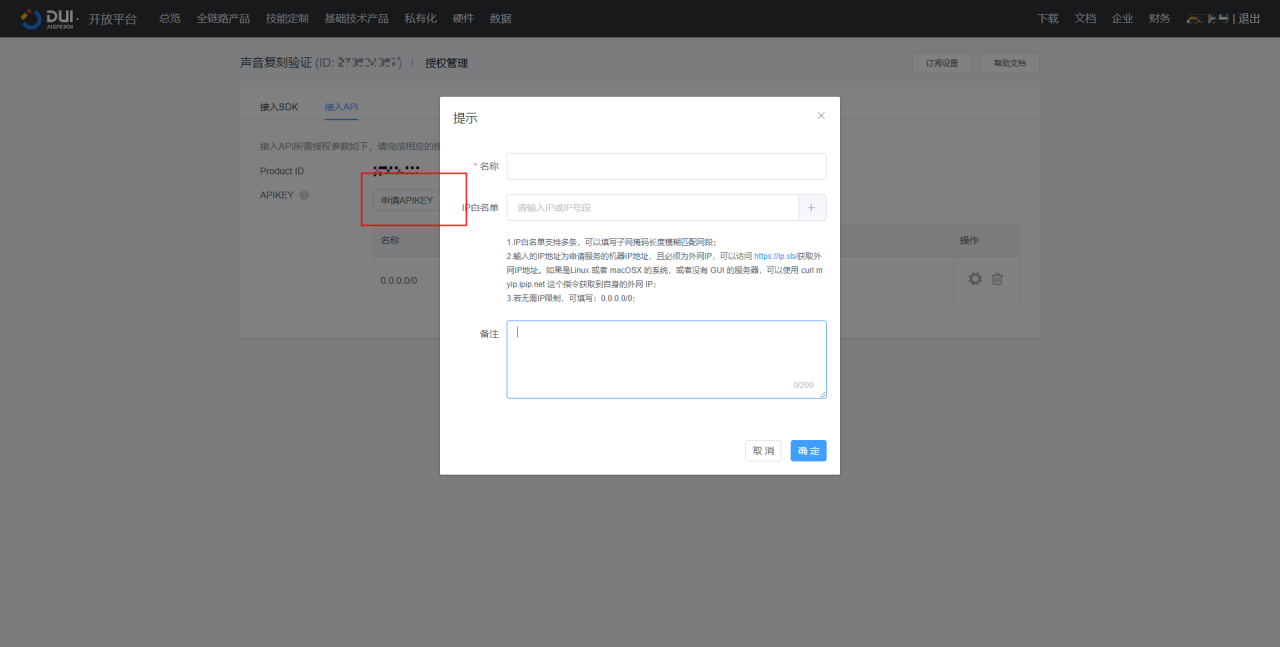Click the 申请APIKEY button

point(406,201)
